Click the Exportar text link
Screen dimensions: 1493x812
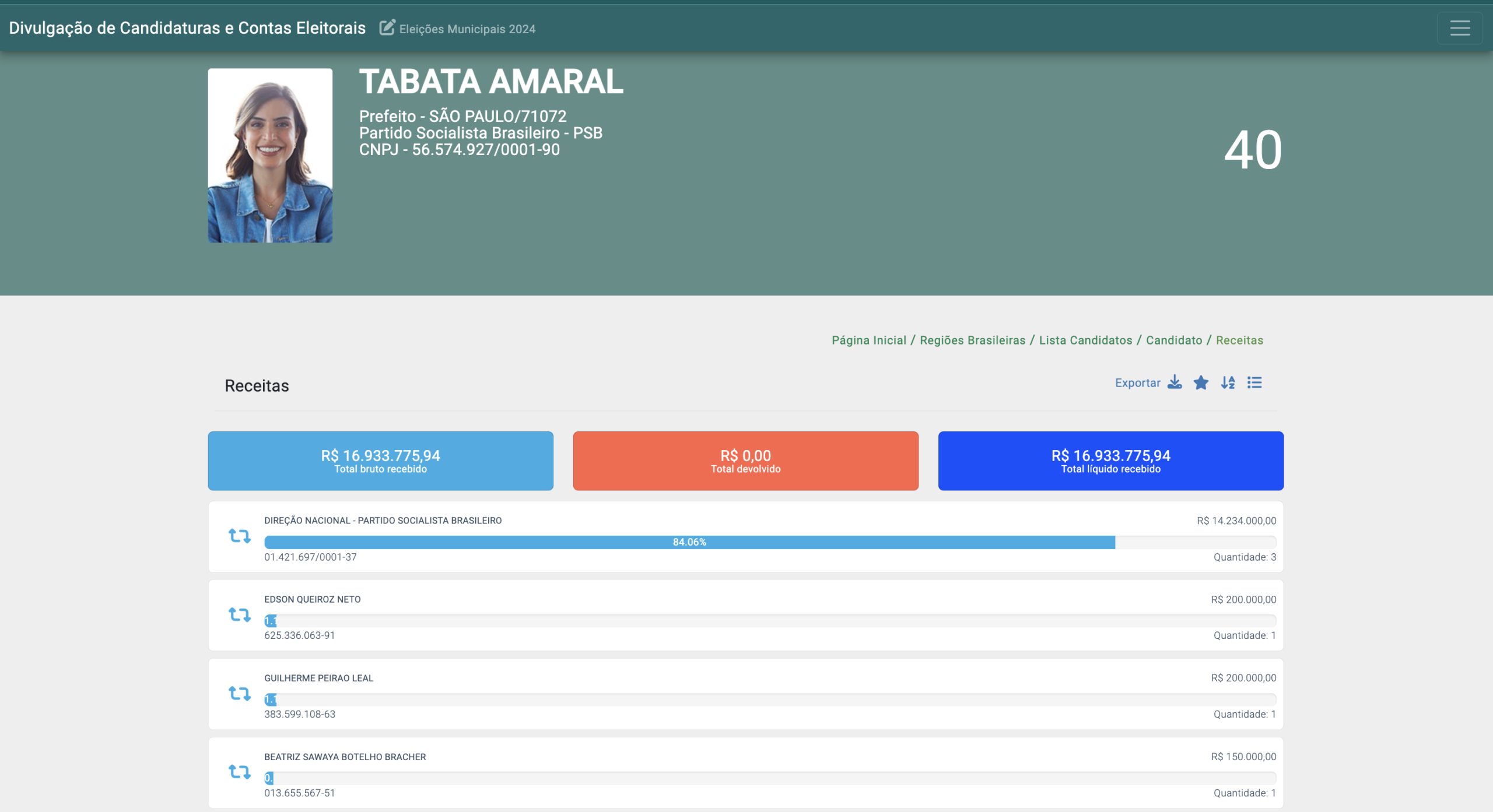[x=1137, y=383]
